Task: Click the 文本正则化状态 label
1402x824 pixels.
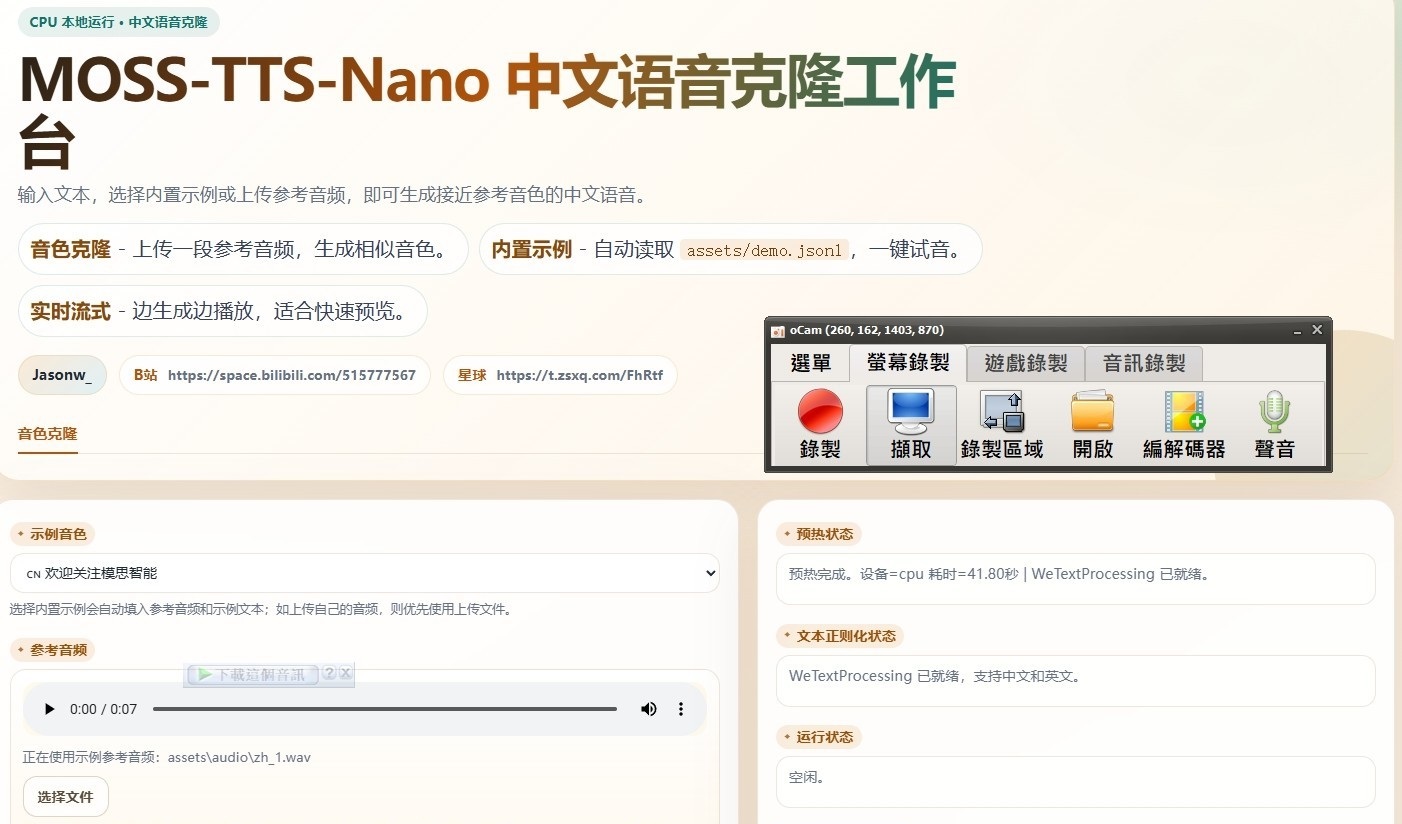Action: pos(840,636)
